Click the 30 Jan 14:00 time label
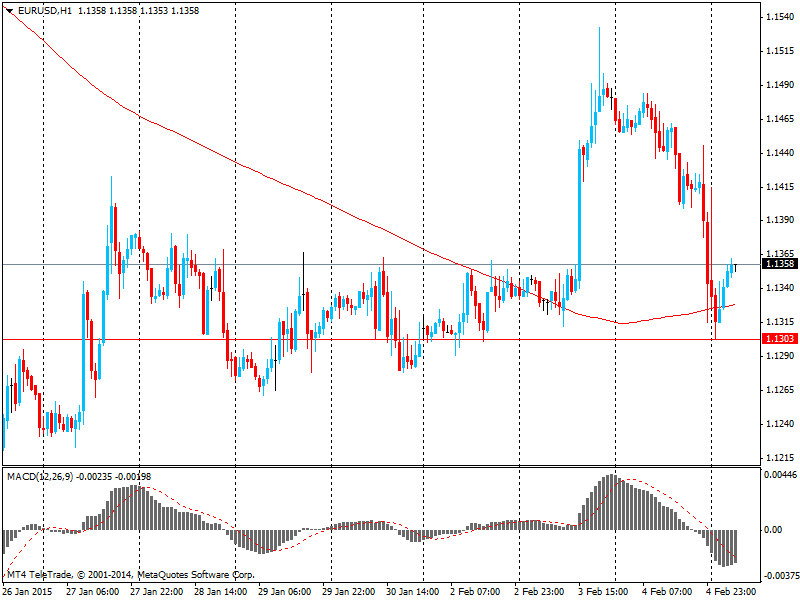Image resolution: width=800 pixels, height=600 pixels. tap(412, 592)
